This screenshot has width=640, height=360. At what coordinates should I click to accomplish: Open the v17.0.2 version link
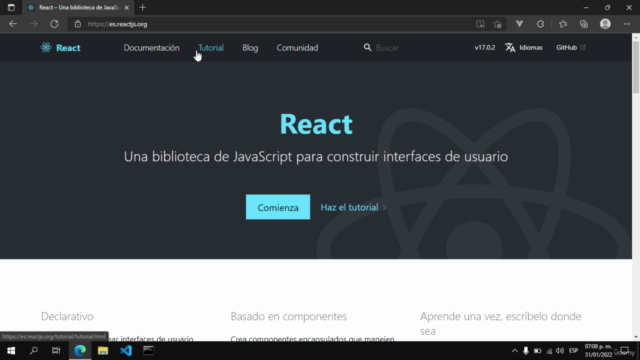[485, 47]
